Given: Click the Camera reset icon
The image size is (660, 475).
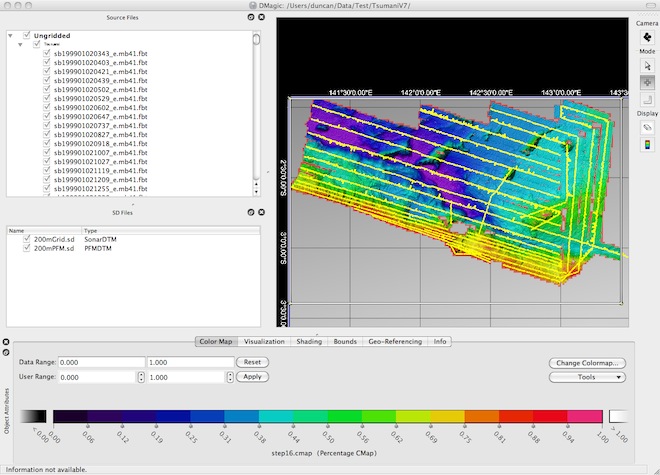Looking at the screenshot, I should pyautogui.click(x=647, y=37).
